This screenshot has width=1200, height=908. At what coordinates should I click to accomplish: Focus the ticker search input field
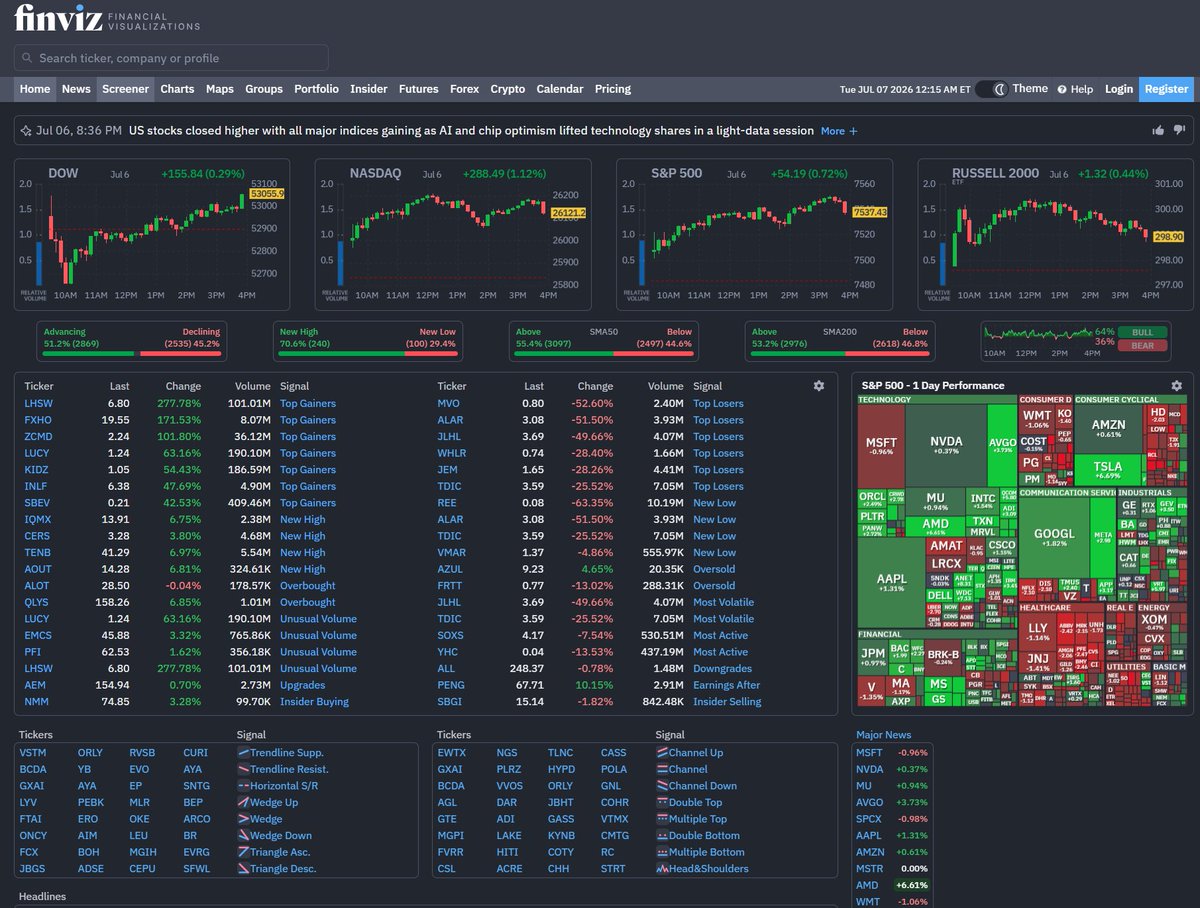pyautogui.click(x=171, y=58)
